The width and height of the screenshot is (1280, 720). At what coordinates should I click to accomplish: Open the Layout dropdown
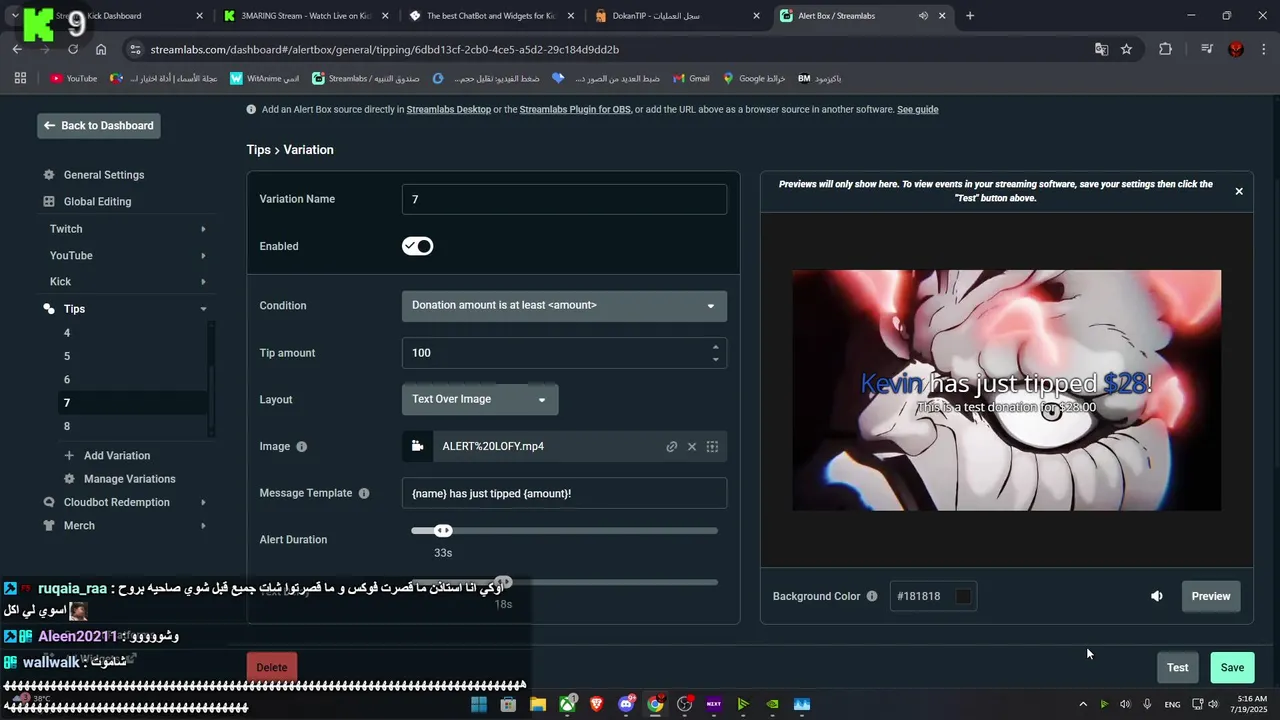pyautogui.click(x=480, y=399)
